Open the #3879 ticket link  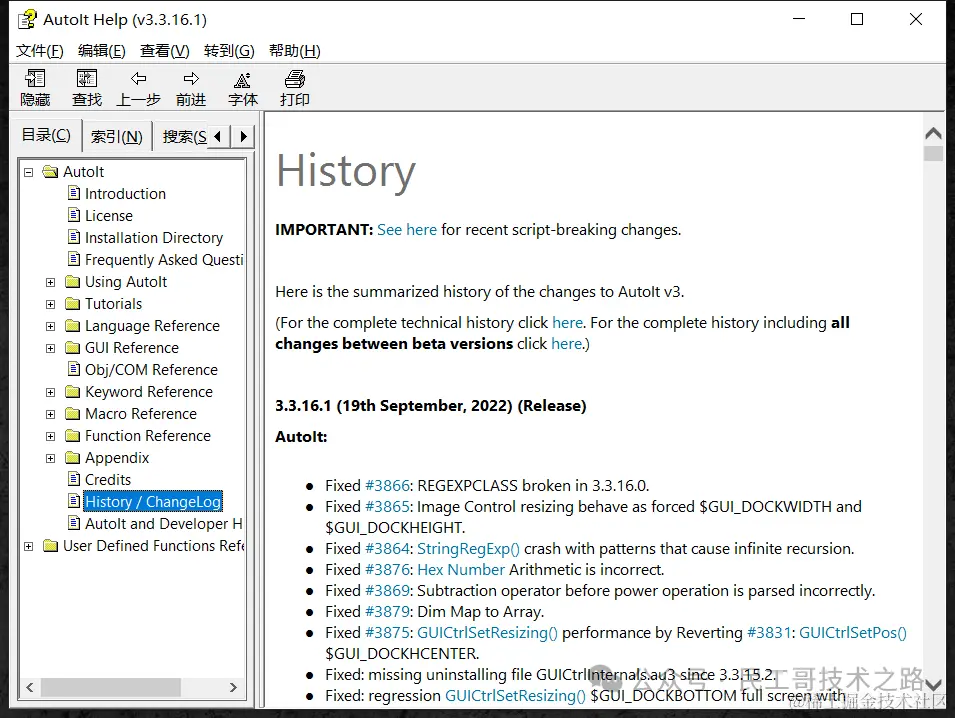click(388, 611)
